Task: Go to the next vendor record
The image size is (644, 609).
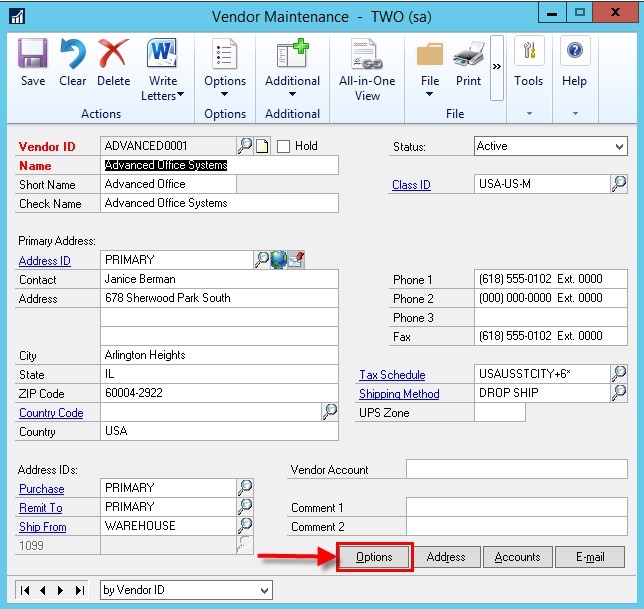Action: (60, 591)
